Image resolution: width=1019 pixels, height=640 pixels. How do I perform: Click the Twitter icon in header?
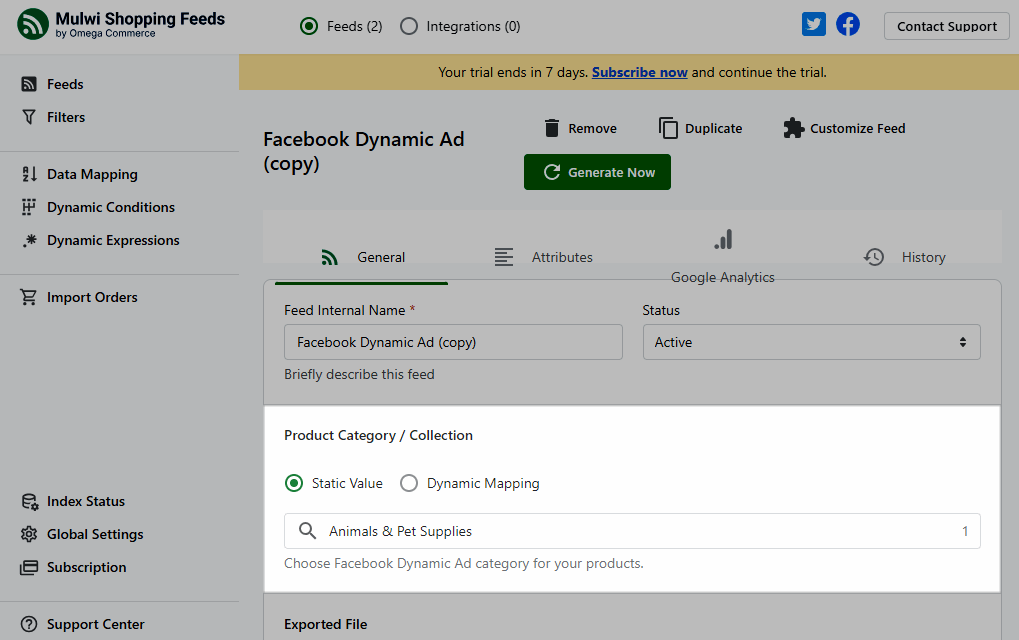[814, 25]
